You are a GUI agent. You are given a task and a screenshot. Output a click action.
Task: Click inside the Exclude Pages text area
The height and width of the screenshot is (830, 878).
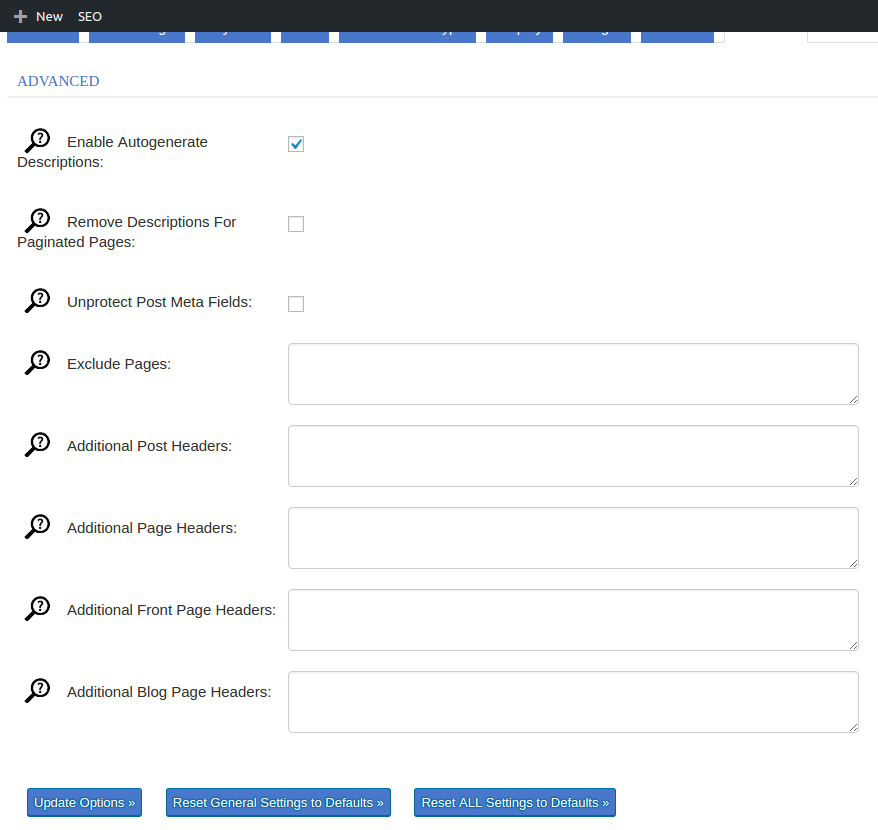tap(572, 374)
